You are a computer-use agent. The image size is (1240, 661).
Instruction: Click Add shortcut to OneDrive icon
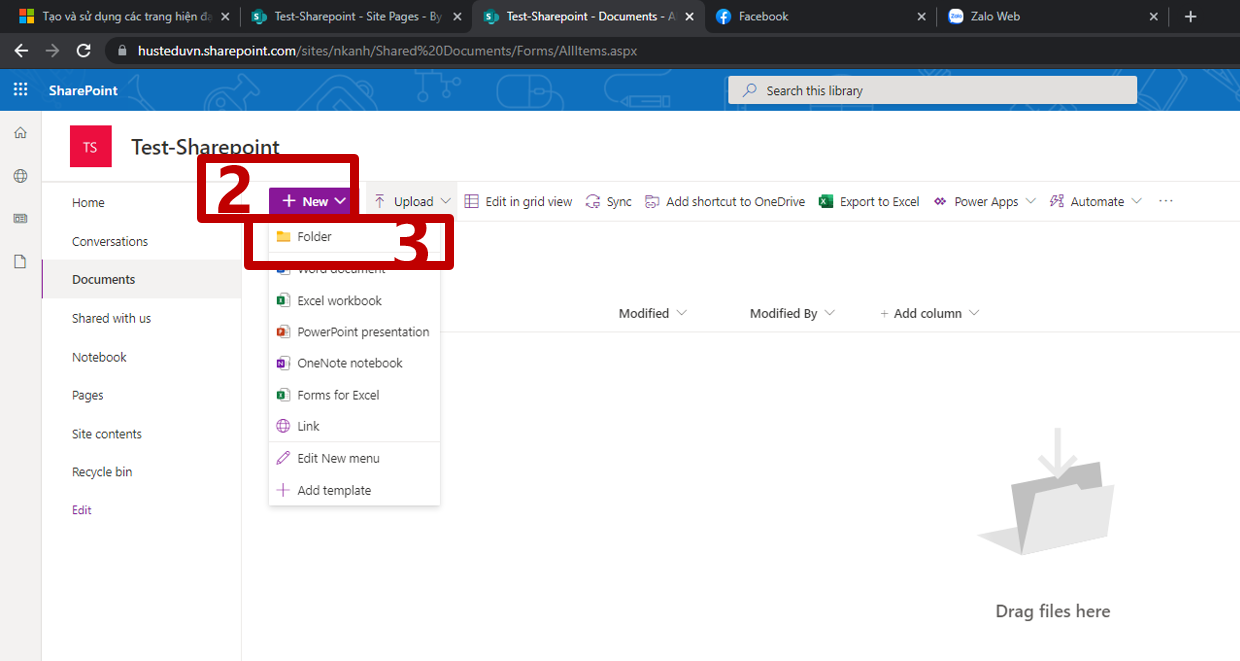652,202
